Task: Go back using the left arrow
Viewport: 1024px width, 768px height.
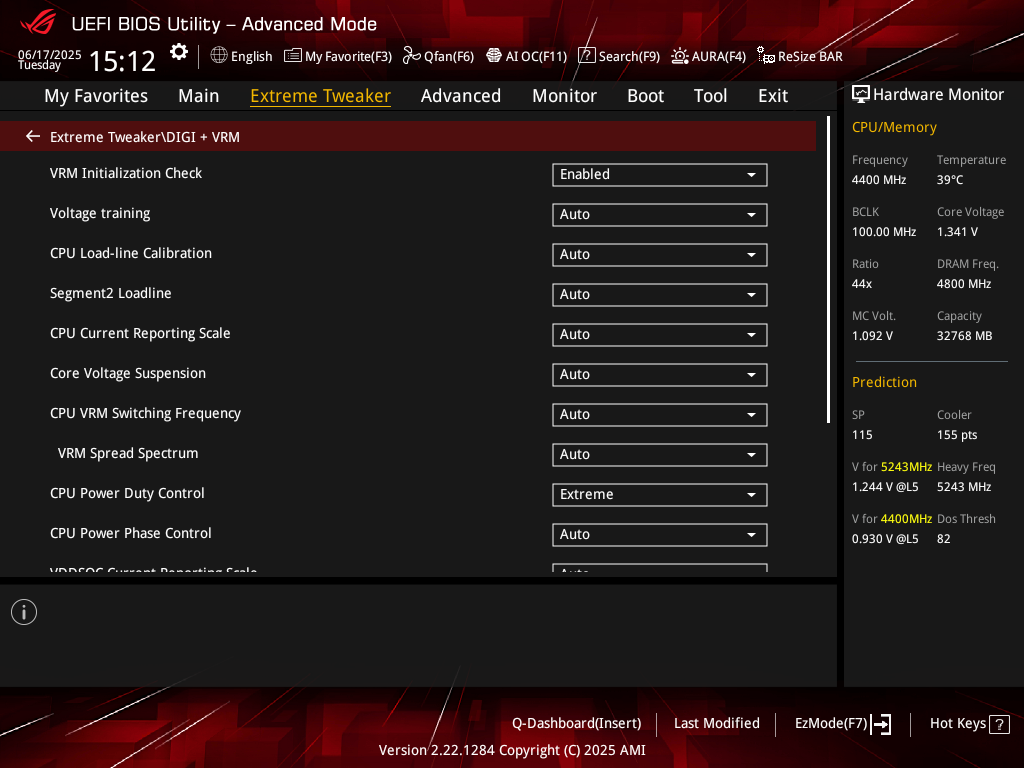Action: click(33, 136)
